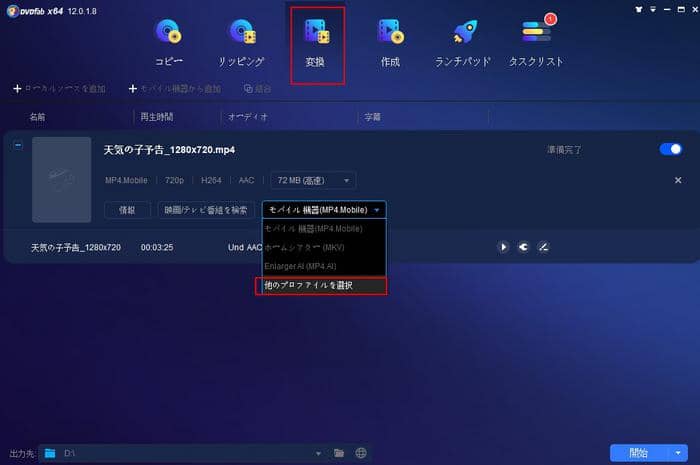Image resolution: width=700 pixels, height=465 pixels.
Task: Collapse the 天気の子予告 task row
Action: [x=18, y=145]
